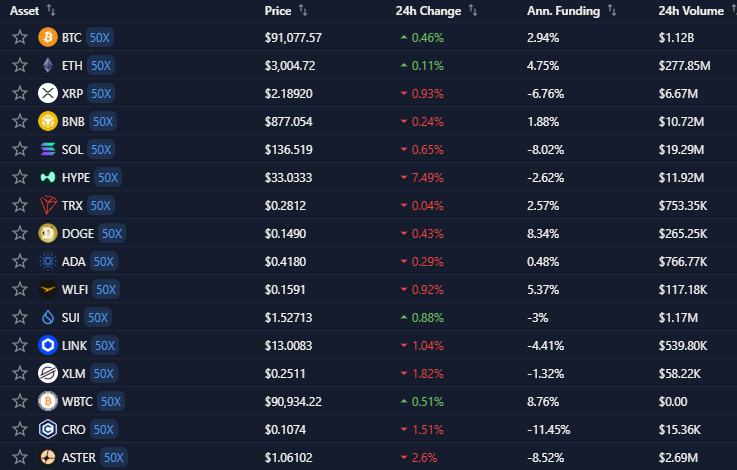This screenshot has height=470, width=737.
Task: Click the Ethereum diamond logo
Action: tap(47, 65)
